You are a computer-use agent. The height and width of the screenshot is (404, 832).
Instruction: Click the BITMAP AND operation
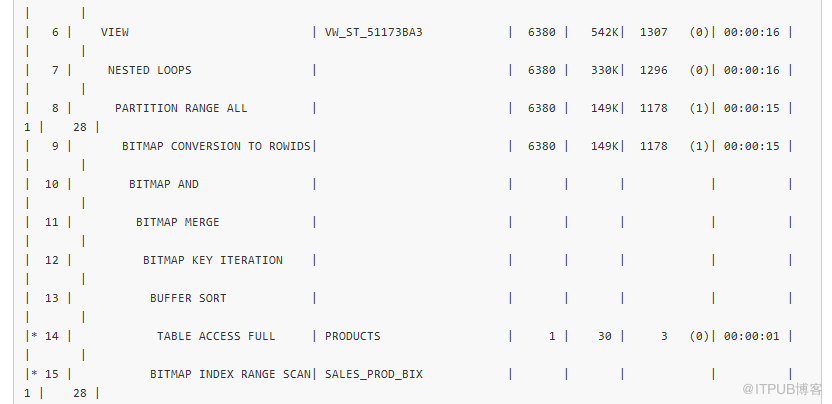pyautogui.click(x=163, y=184)
